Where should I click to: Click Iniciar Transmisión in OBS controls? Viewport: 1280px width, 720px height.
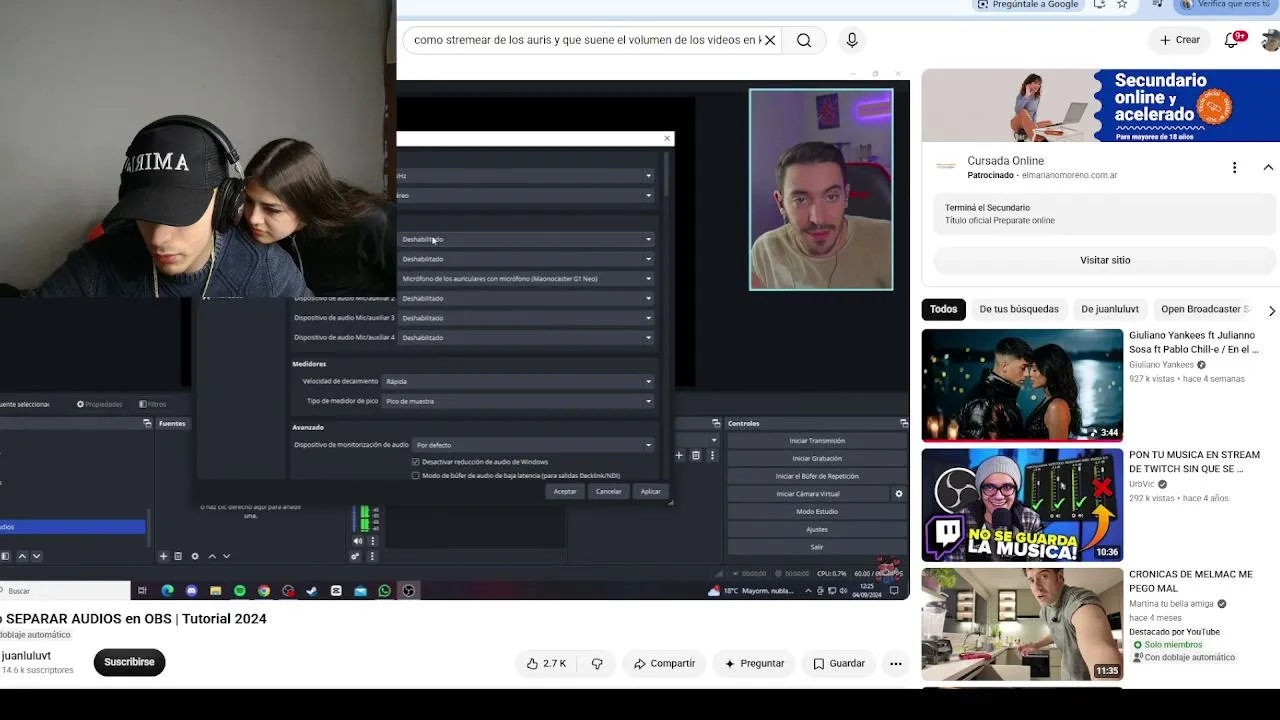coord(817,441)
